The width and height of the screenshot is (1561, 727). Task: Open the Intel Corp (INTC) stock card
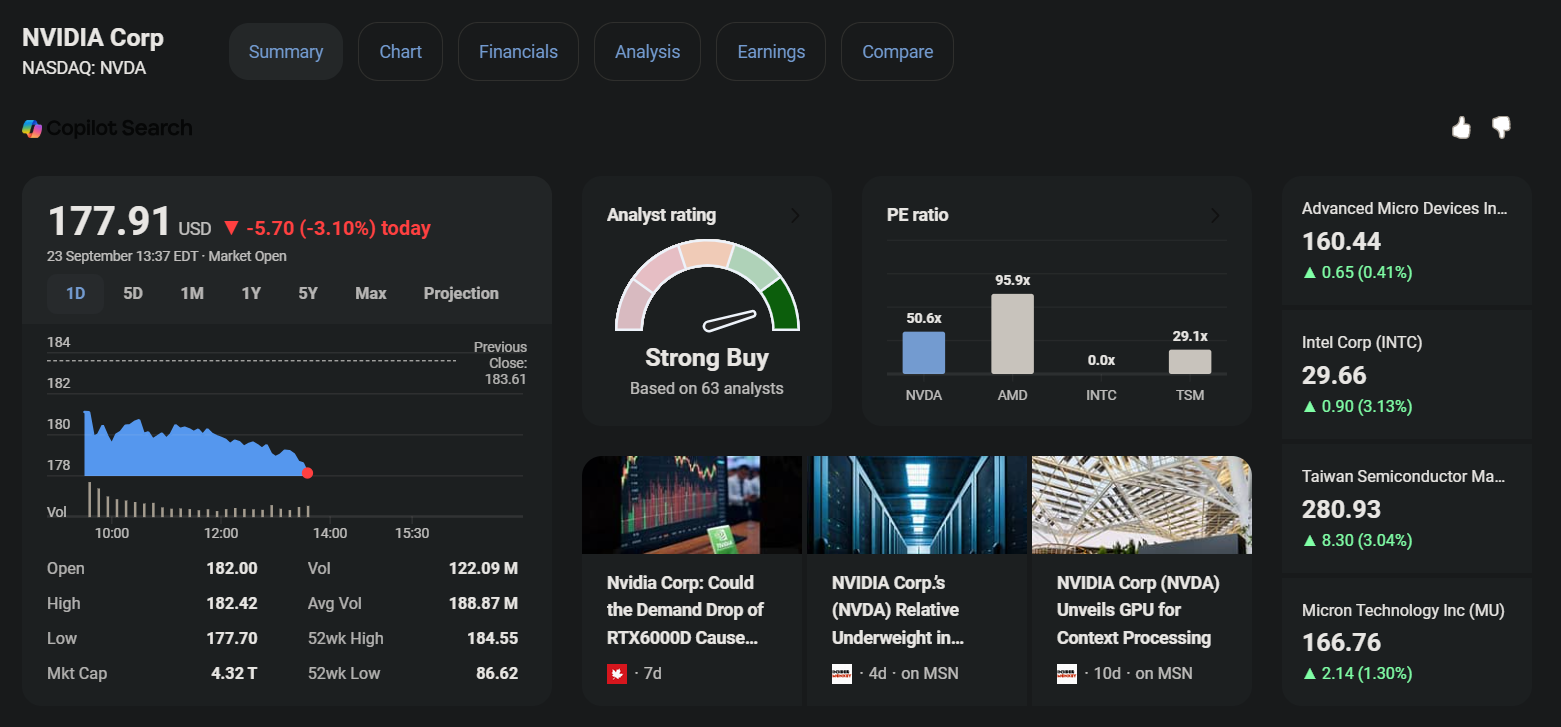point(1407,374)
